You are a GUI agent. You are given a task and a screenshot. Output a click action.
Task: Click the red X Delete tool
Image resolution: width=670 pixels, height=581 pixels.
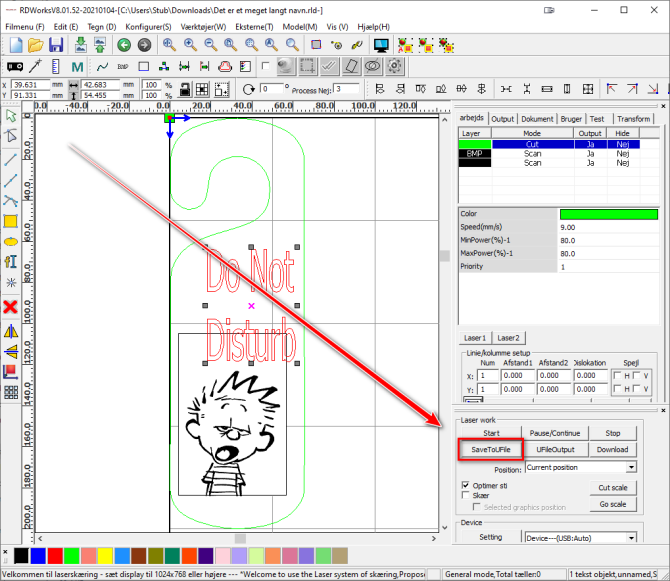(11, 307)
